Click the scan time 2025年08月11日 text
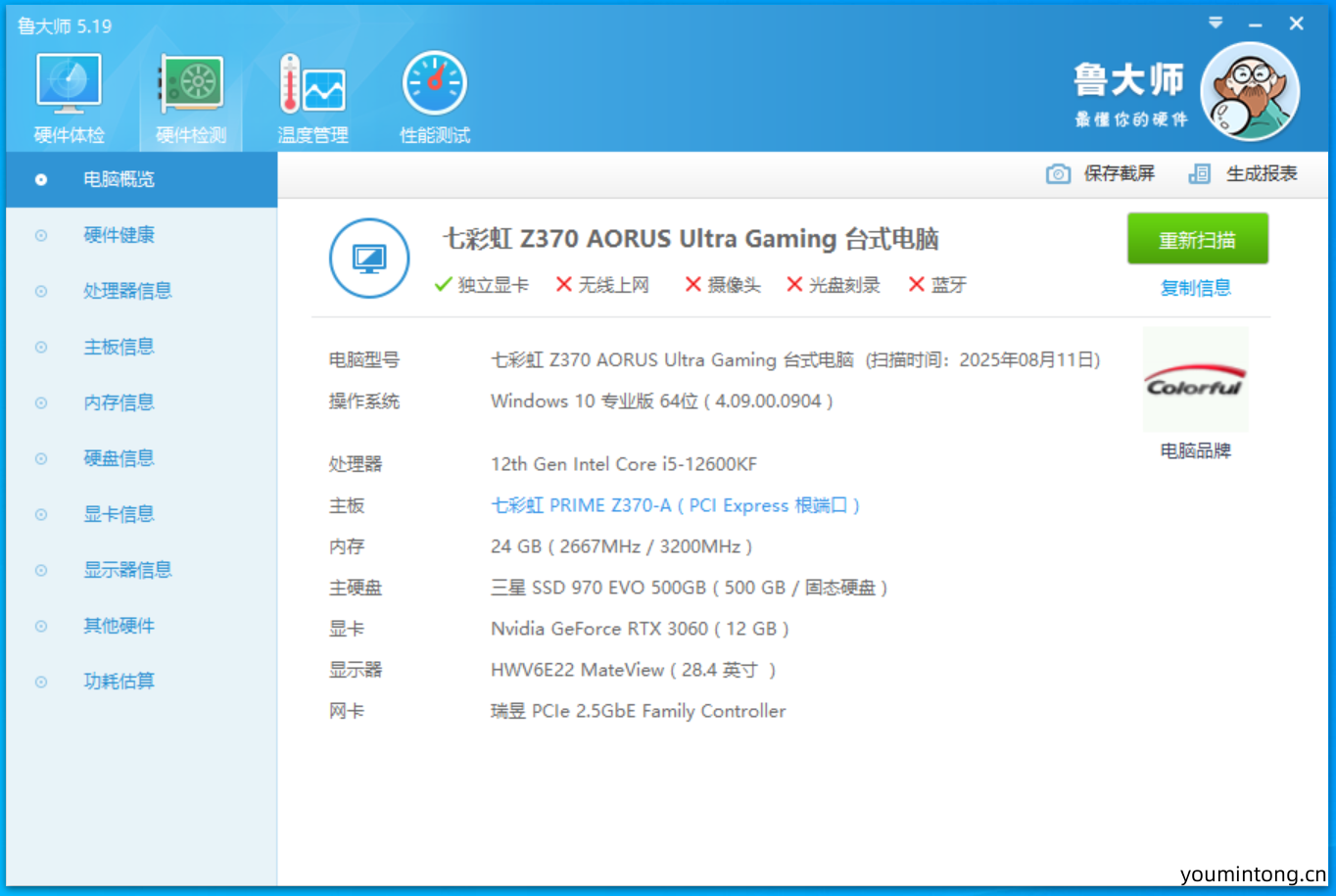Viewport: 1336px width, 896px height. 1026,360
